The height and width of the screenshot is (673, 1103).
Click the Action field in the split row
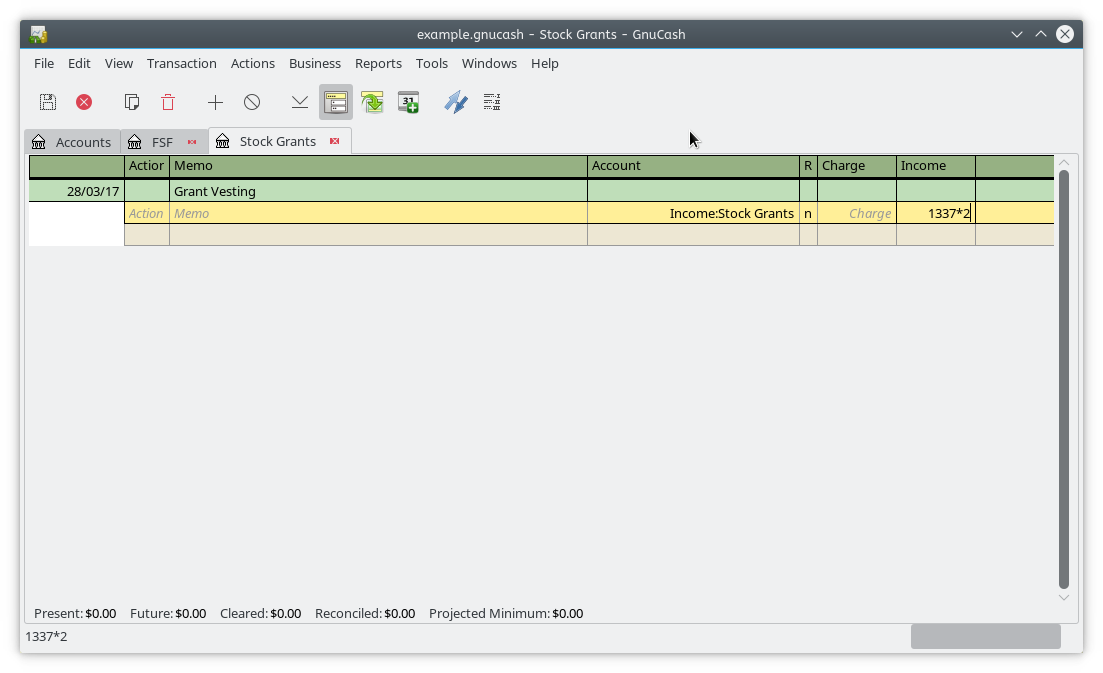tap(146, 213)
